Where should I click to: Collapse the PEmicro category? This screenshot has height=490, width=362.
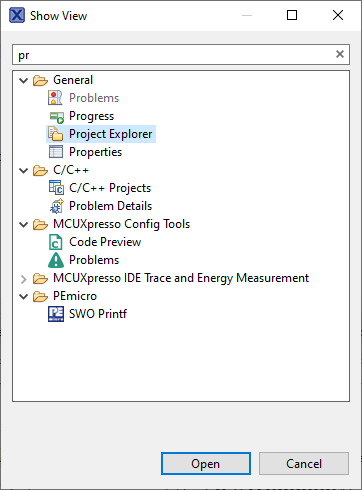click(23, 296)
